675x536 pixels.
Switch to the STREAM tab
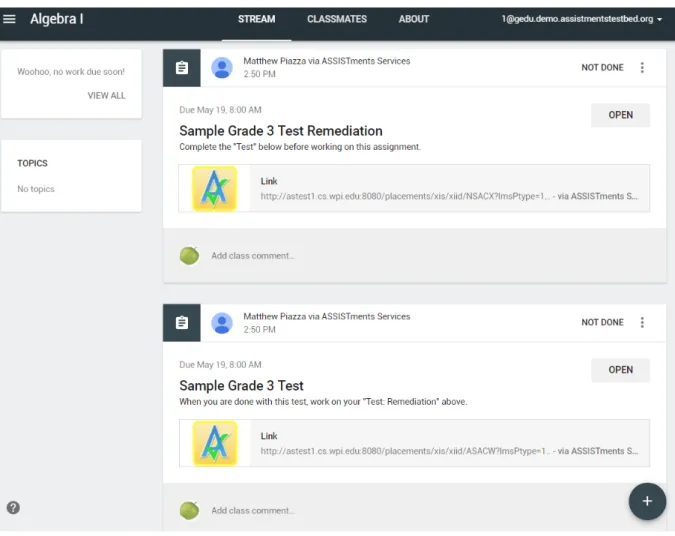pos(257,19)
